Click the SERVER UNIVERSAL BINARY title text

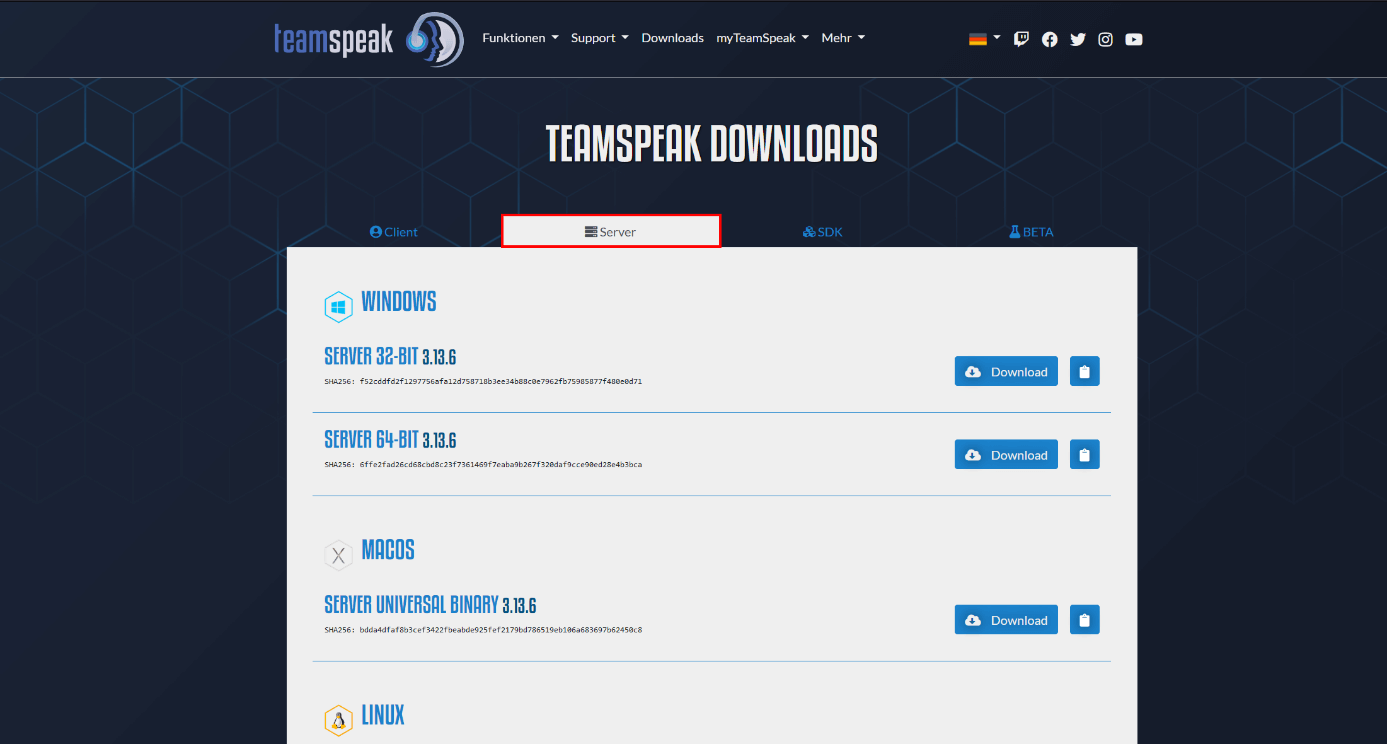[411, 605]
